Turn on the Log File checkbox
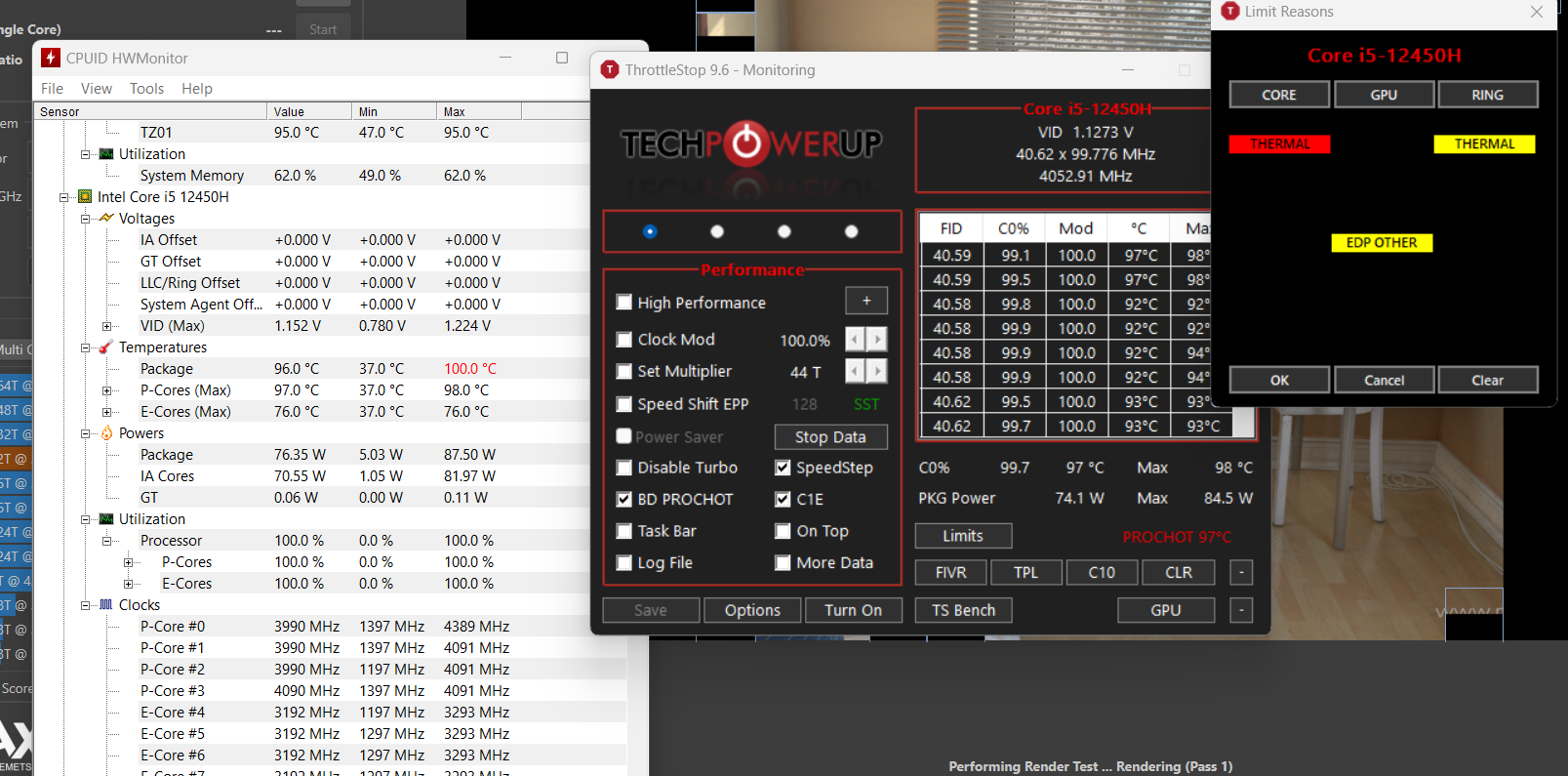 tap(624, 563)
